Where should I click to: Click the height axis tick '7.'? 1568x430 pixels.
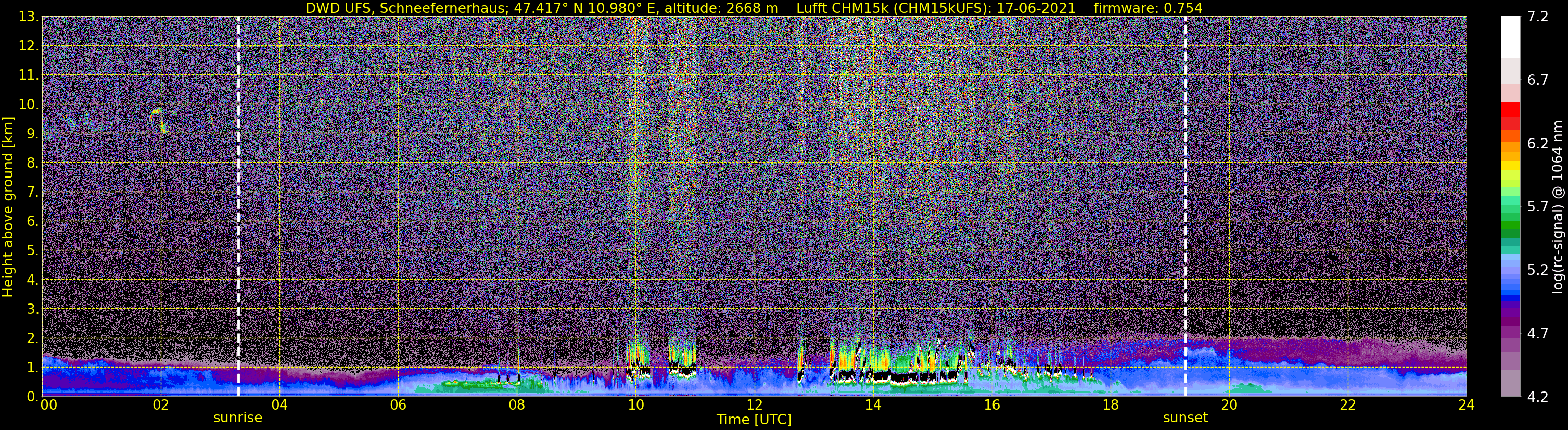(x=32, y=192)
